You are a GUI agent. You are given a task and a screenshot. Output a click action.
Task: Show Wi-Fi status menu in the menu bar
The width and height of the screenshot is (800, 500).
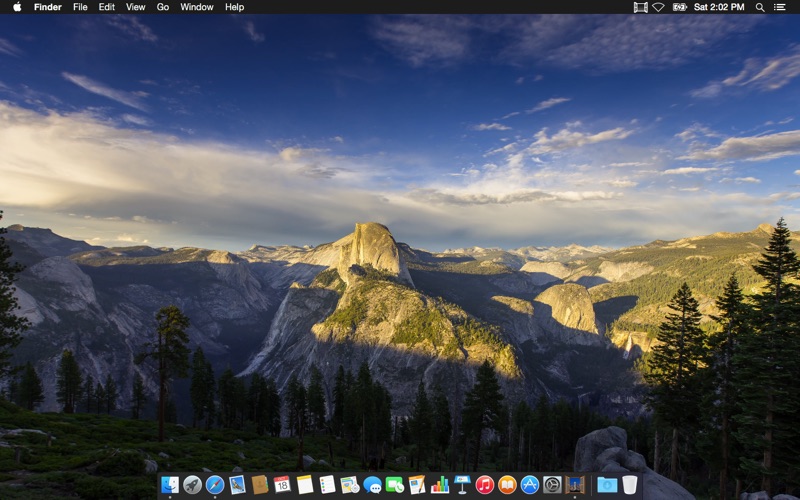coord(658,7)
